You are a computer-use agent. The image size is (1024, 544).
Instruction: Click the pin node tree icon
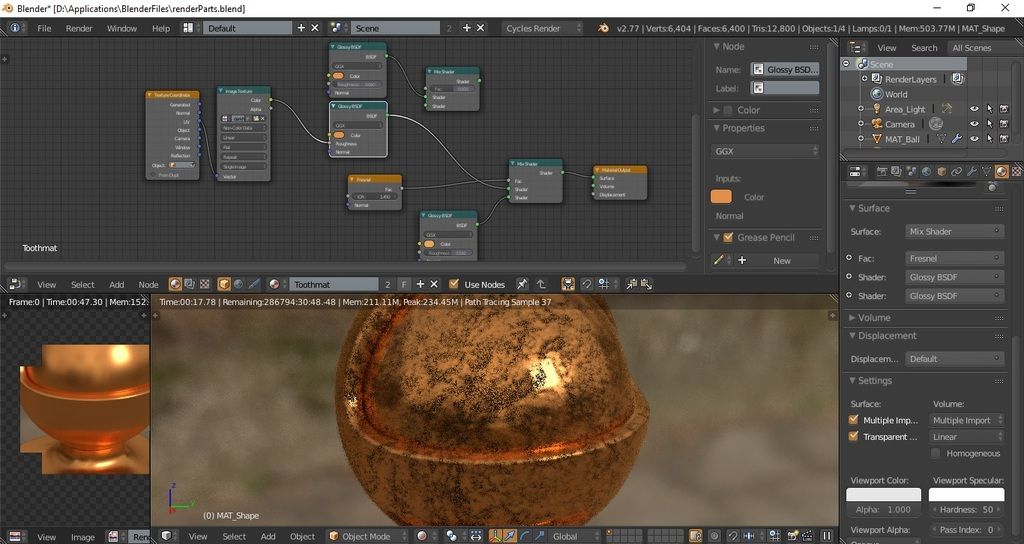click(x=522, y=284)
